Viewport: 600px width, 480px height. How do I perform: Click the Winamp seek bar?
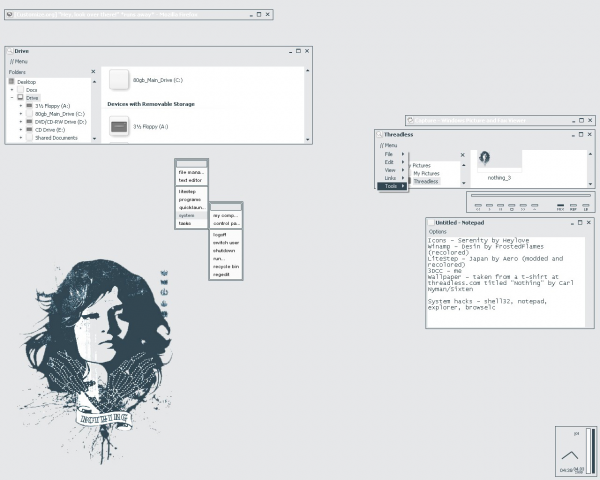531,196
